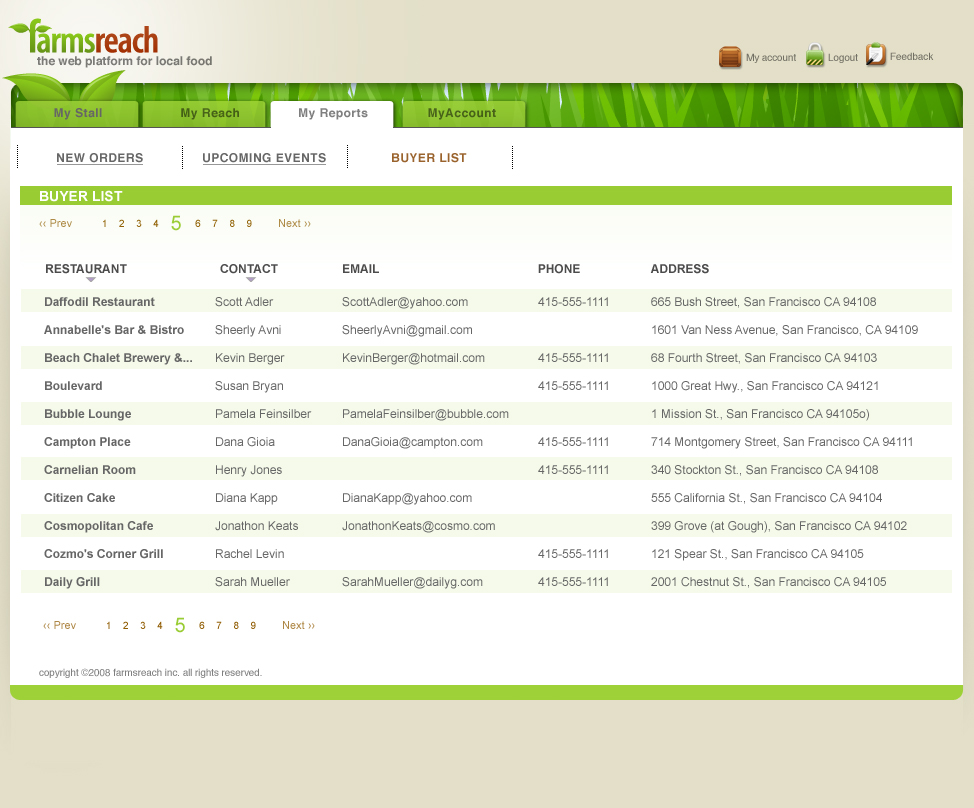Select the Buyer List sub-tab
Screen dimensions: 974x808
[x=428, y=158]
